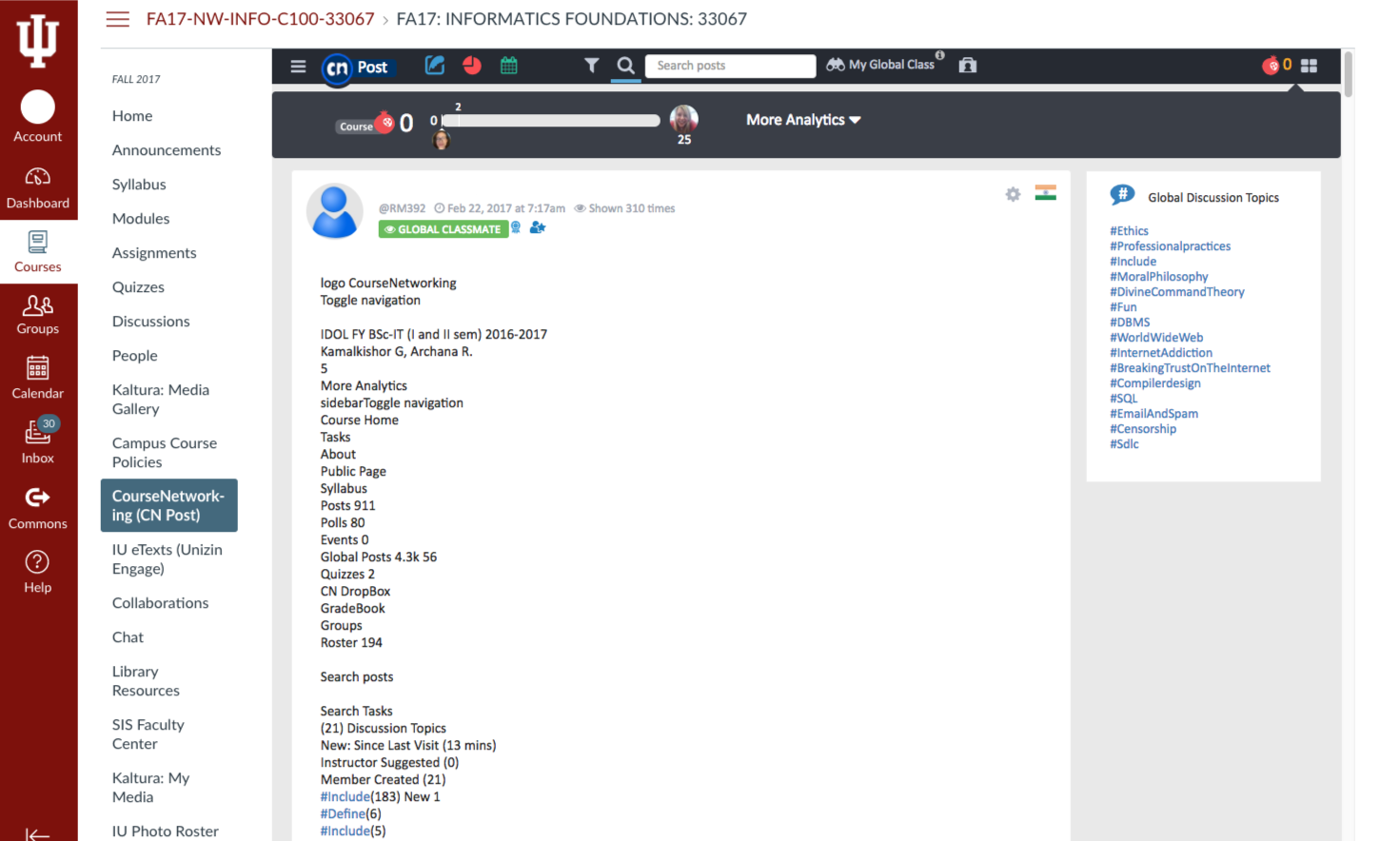This screenshot has height=841, width=1400.
Task: Go to the Dashboard
Action: point(38,187)
